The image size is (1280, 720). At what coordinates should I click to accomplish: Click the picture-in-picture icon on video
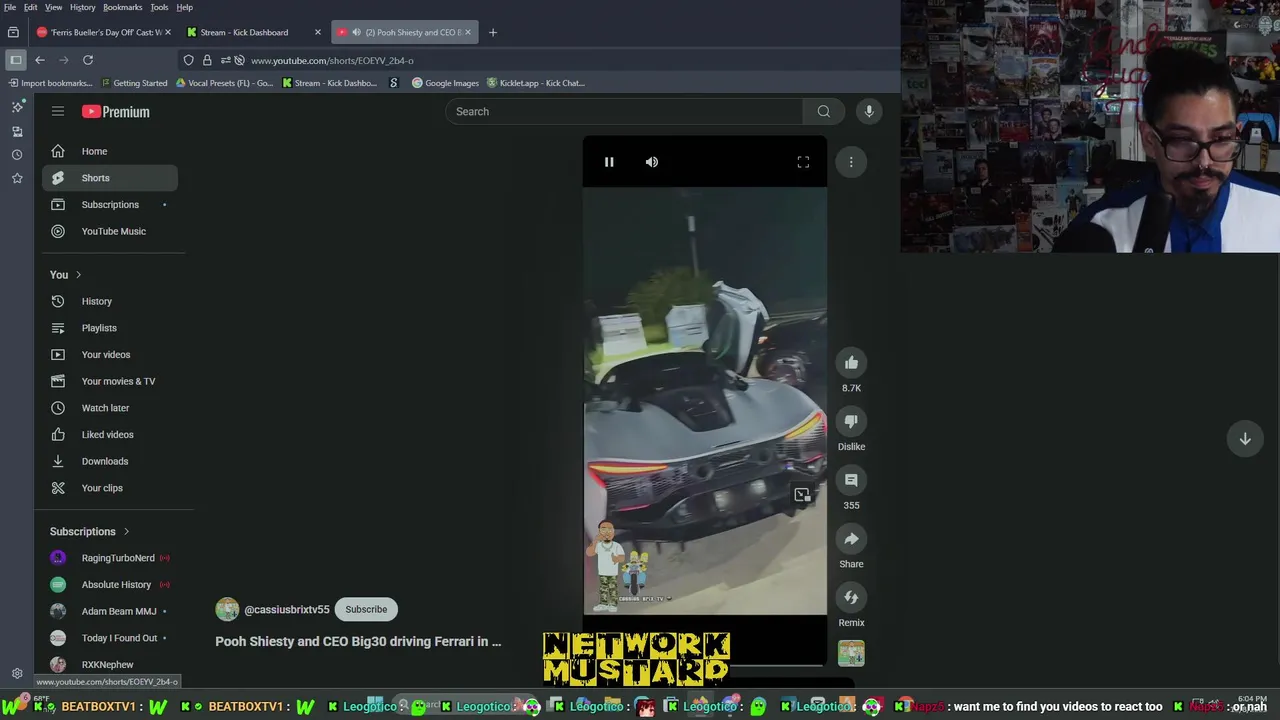(x=802, y=495)
